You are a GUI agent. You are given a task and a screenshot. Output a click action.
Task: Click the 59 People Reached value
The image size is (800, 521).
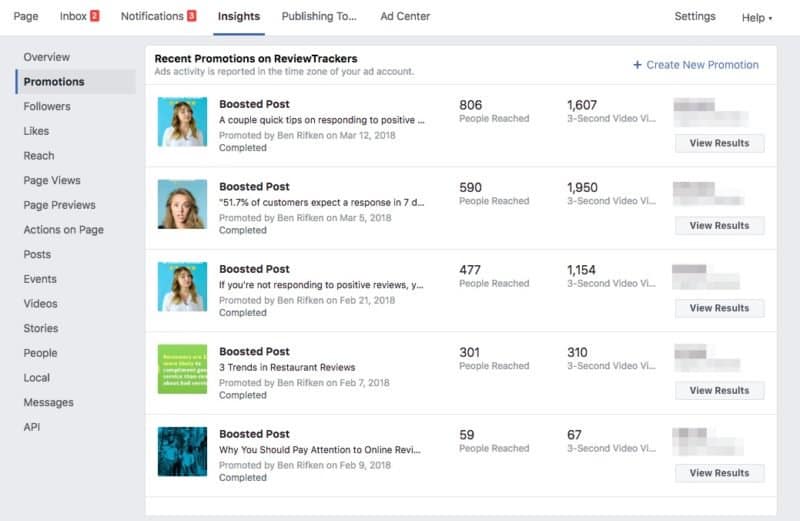(x=467, y=435)
